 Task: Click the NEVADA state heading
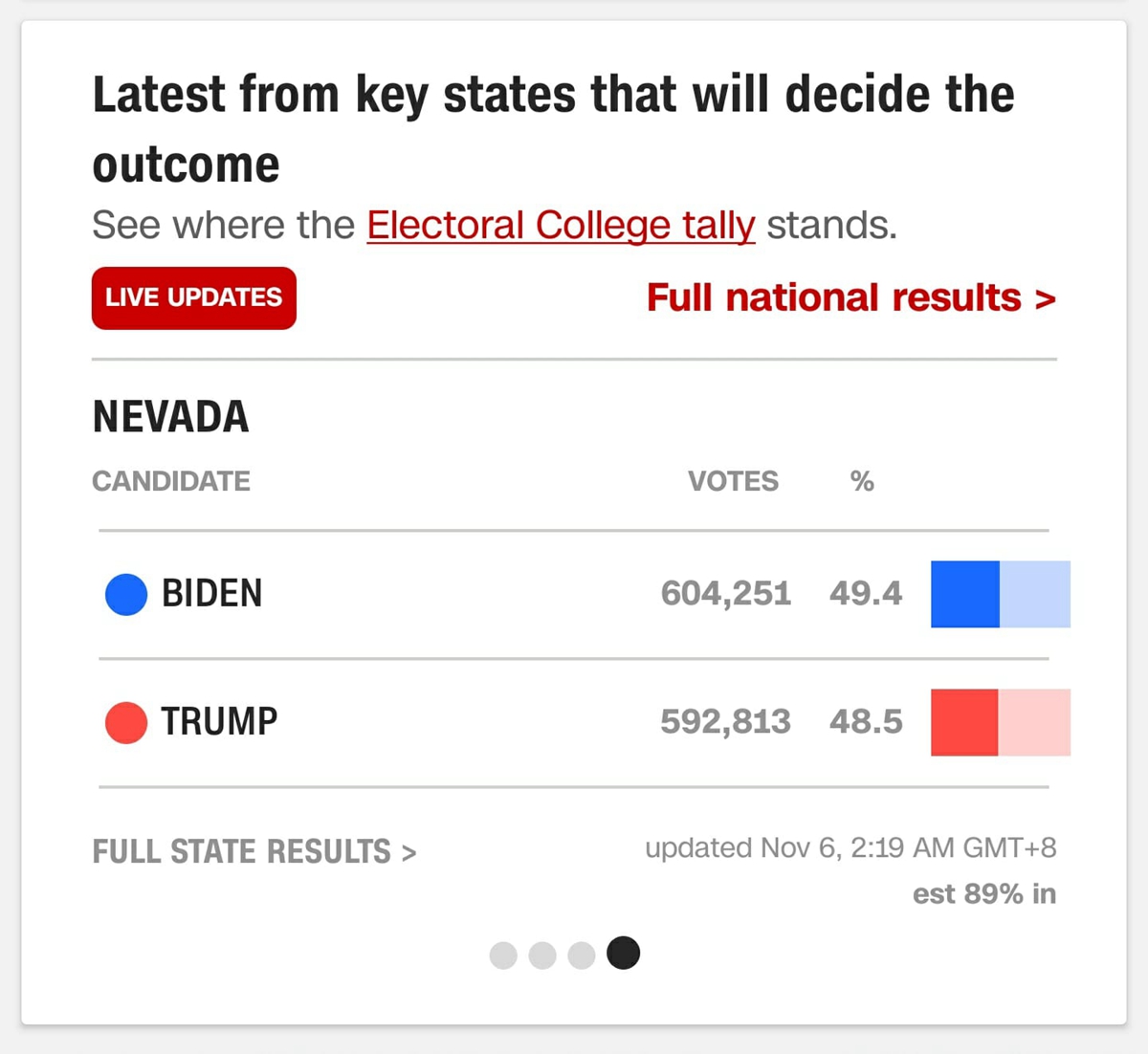click(170, 417)
